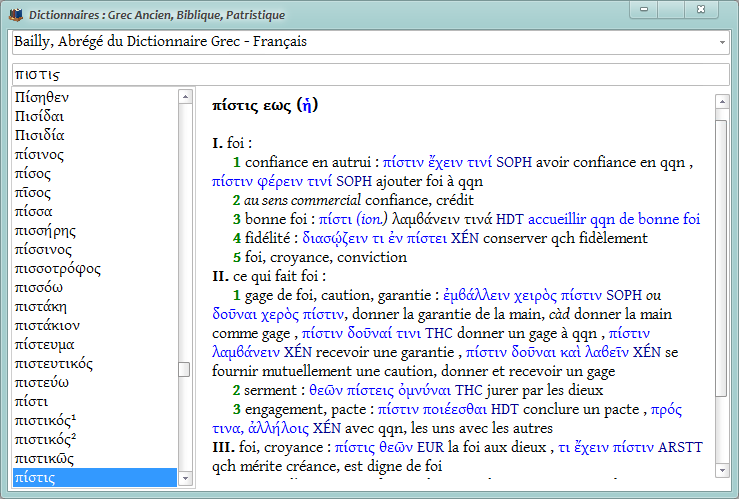Click the phrase πίστιν δοῦναι καὶ λαβεῖν
Screen dimensions: 739x499
547,352
